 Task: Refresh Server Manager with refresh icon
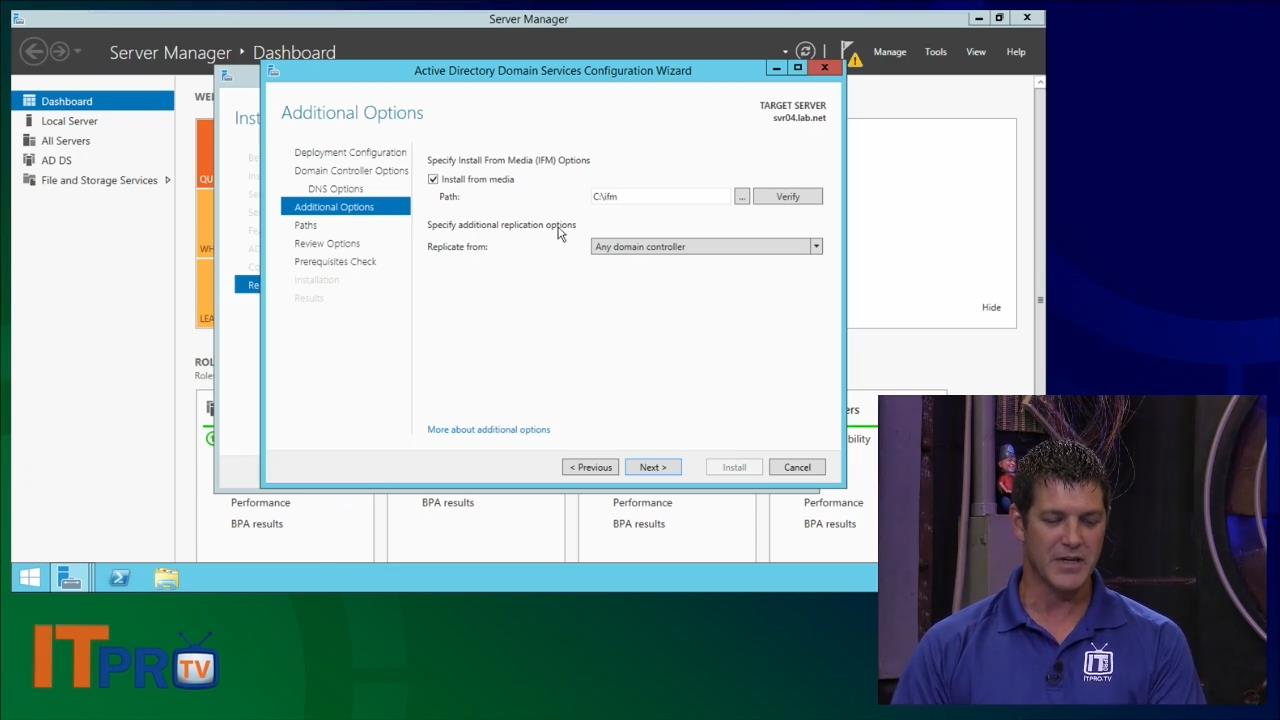coord(805,51)
